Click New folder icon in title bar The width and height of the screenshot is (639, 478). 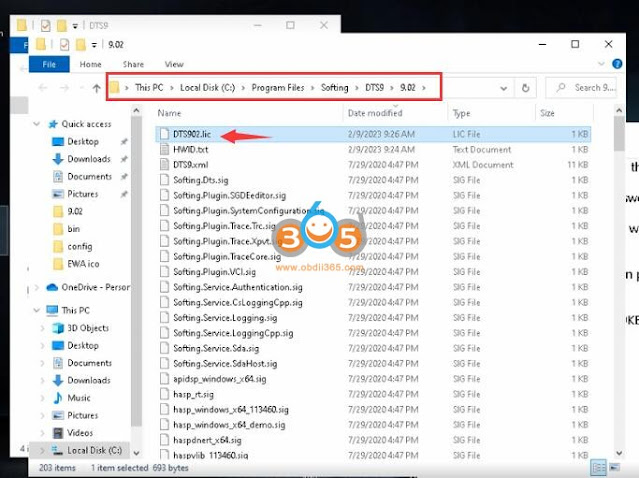(x=81, y=44)
